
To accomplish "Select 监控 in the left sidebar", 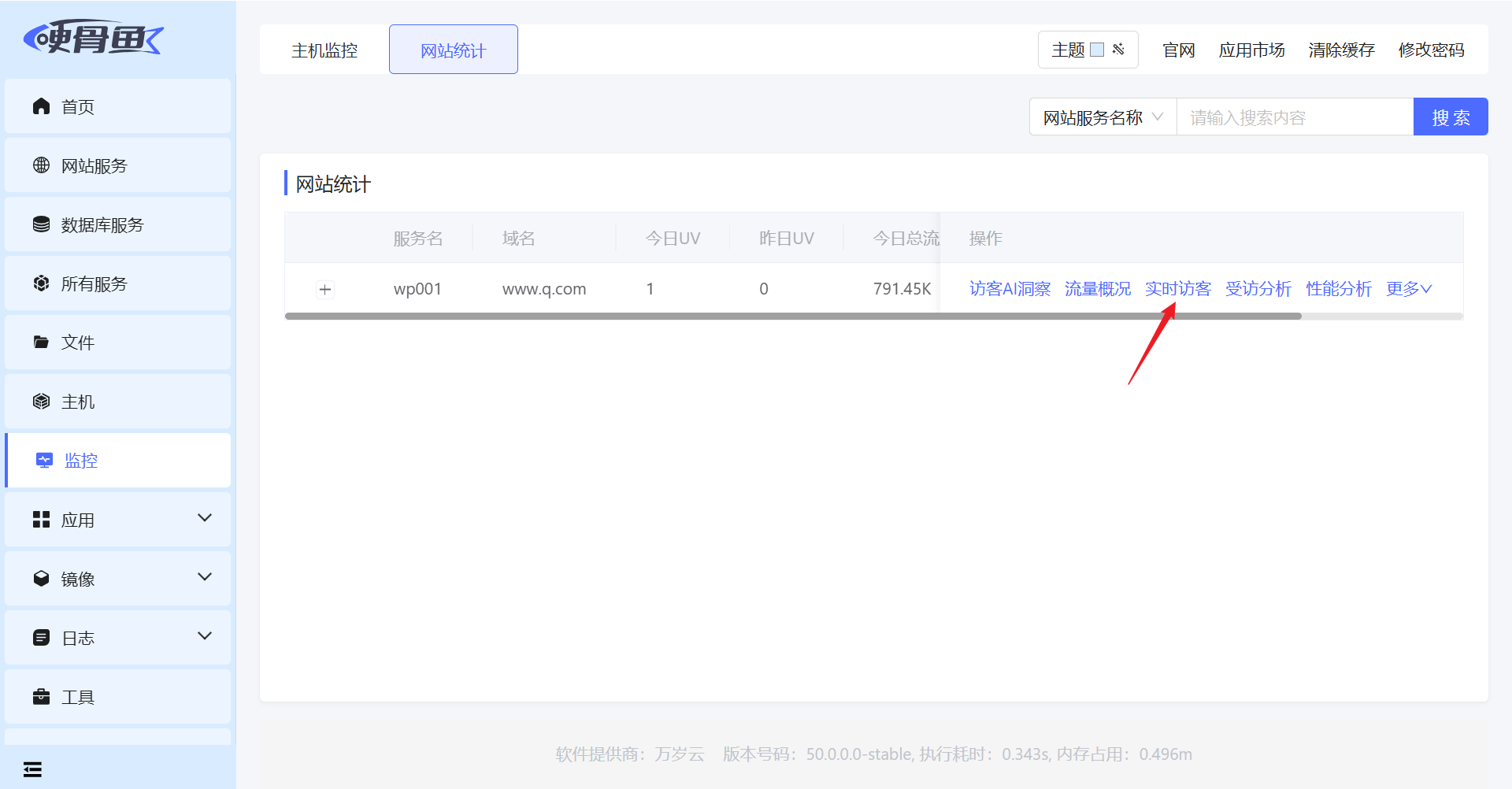I will pos(81,461).
